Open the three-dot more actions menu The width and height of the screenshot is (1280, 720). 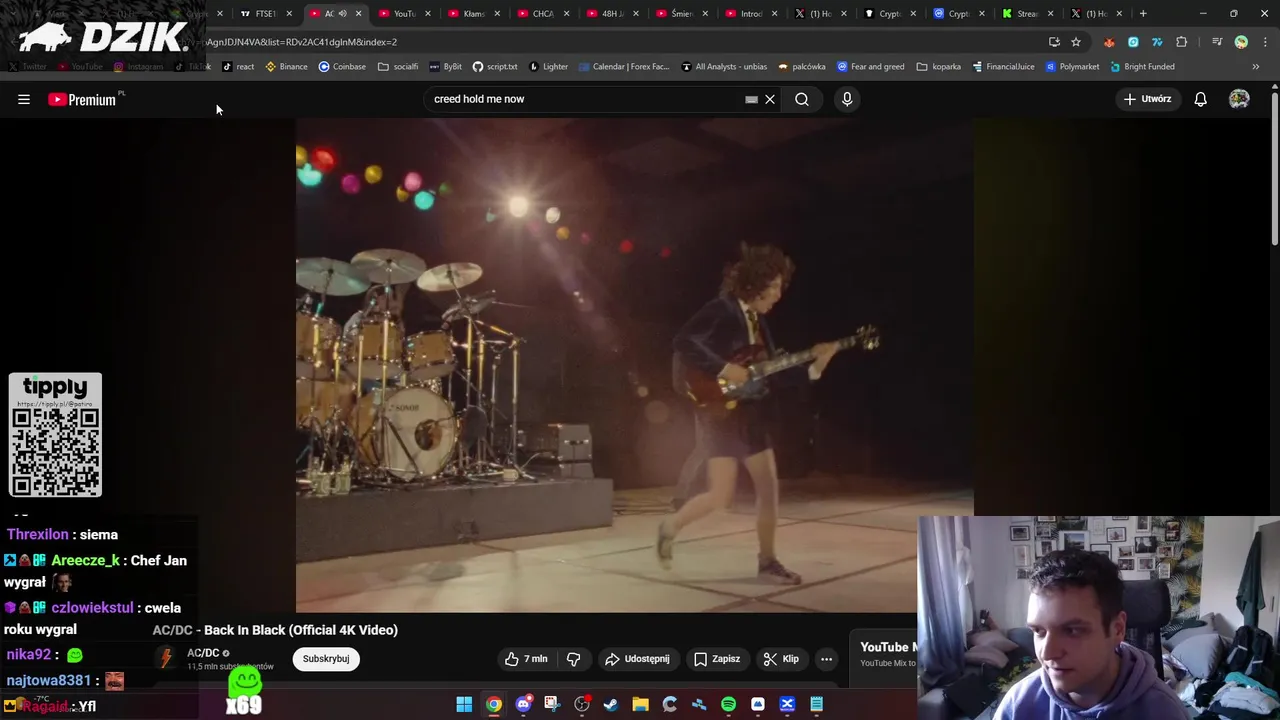point(827,659)
